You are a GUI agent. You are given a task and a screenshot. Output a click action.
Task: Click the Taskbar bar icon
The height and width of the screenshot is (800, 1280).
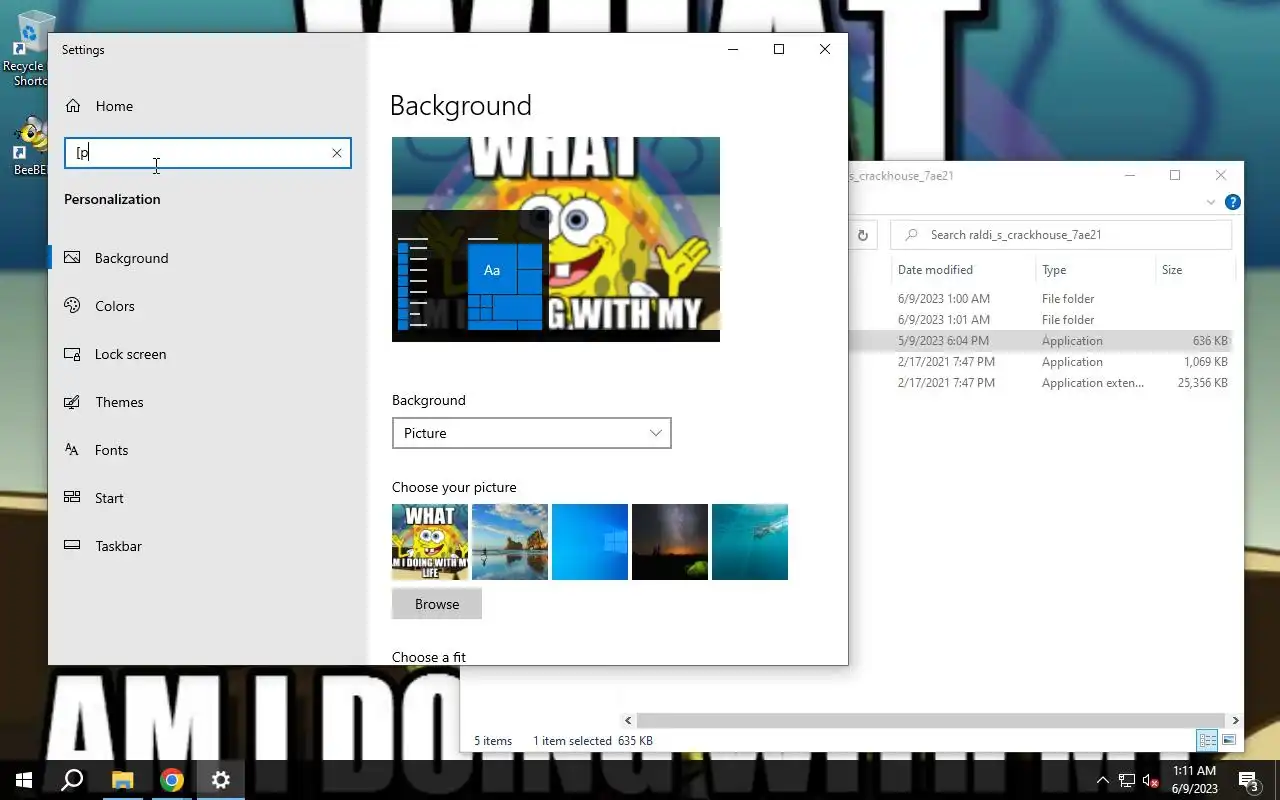[72, 545]
